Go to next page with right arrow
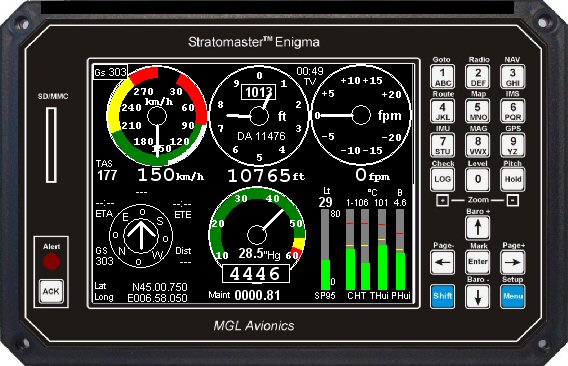Screen dimensions: 568x366 (x=513, y=262)
